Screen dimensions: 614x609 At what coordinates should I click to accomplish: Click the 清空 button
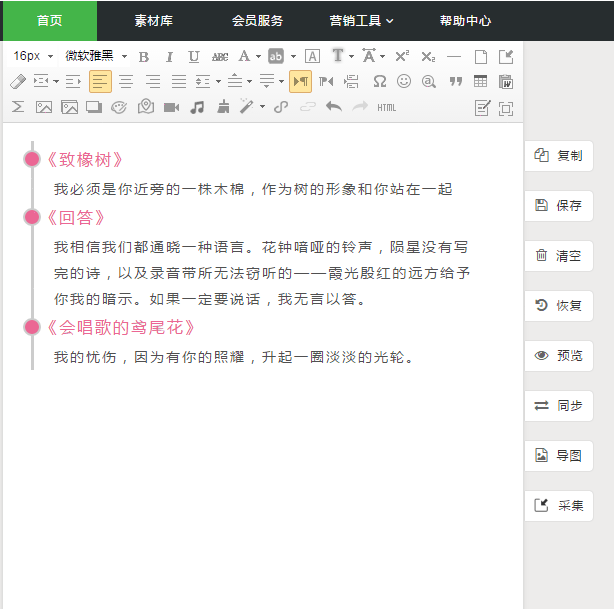point(559,256)
